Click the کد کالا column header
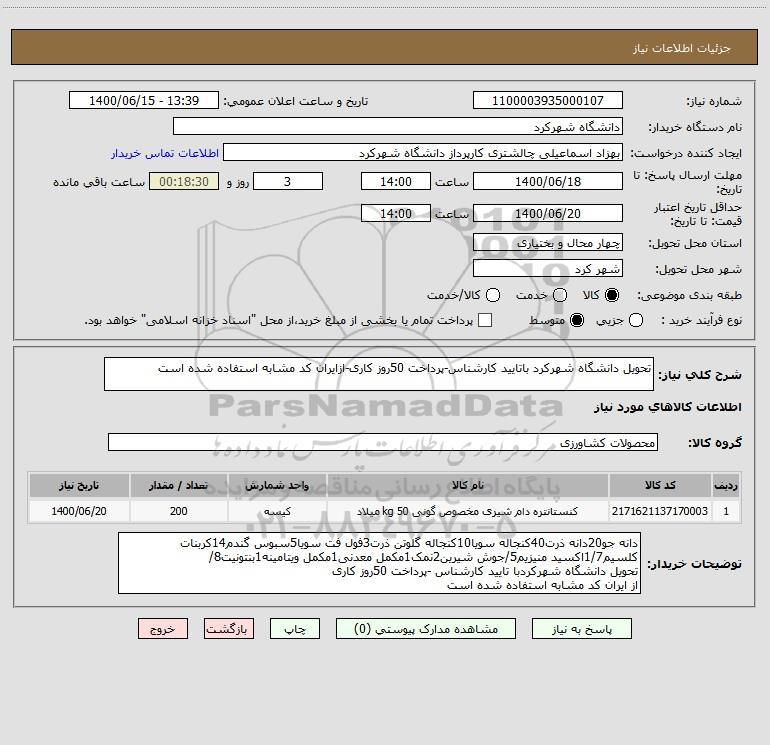Screen dimensions: 770x745 click(660, 485)
